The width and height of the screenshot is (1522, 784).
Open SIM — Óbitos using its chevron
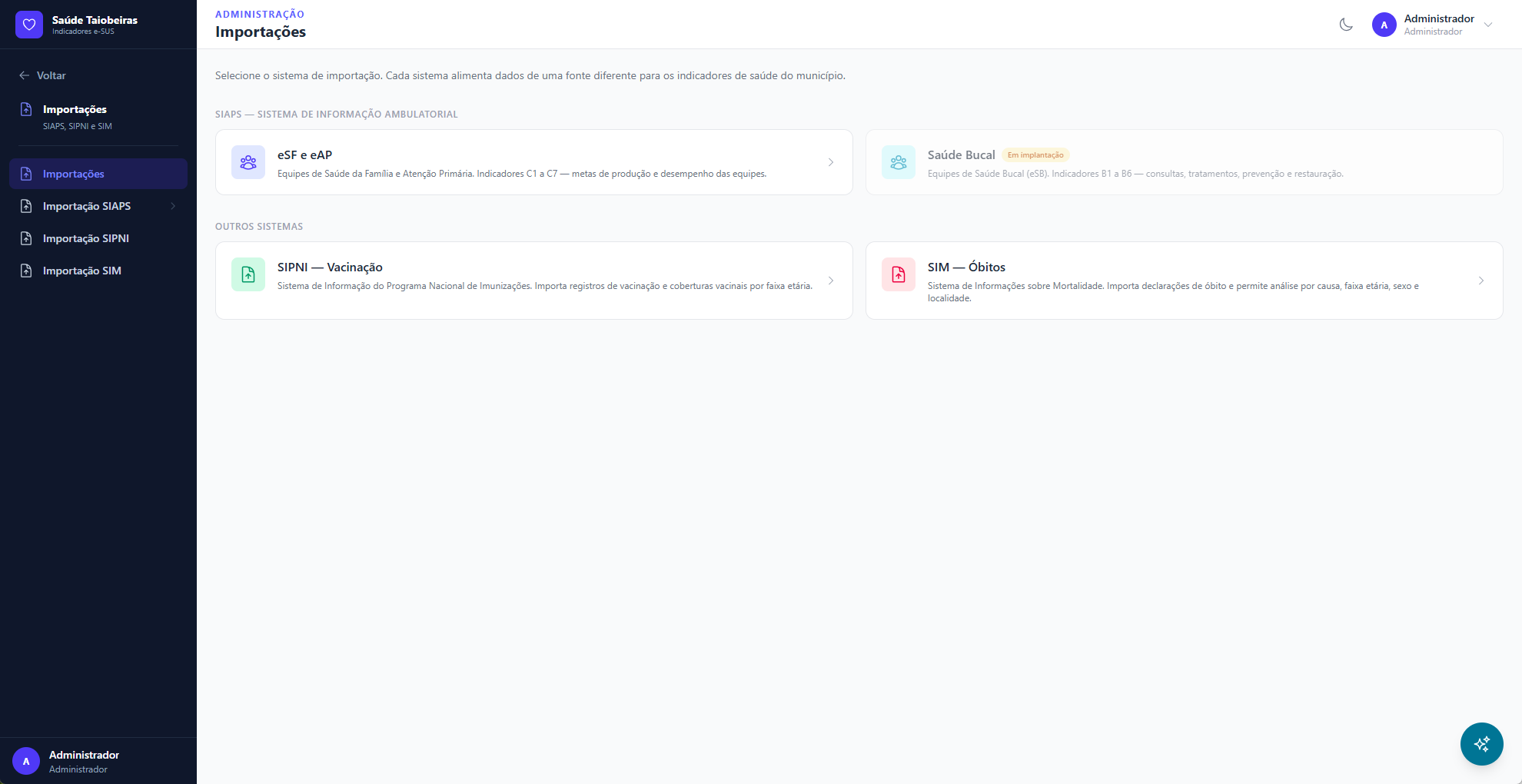1480,281
